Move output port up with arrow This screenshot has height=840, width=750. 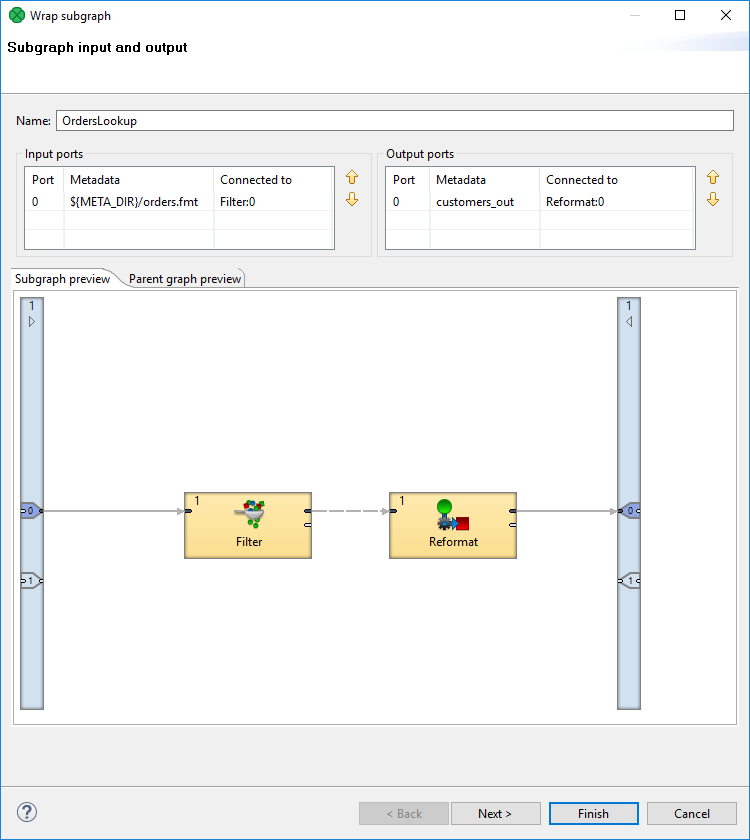click(x=713, y=177)
